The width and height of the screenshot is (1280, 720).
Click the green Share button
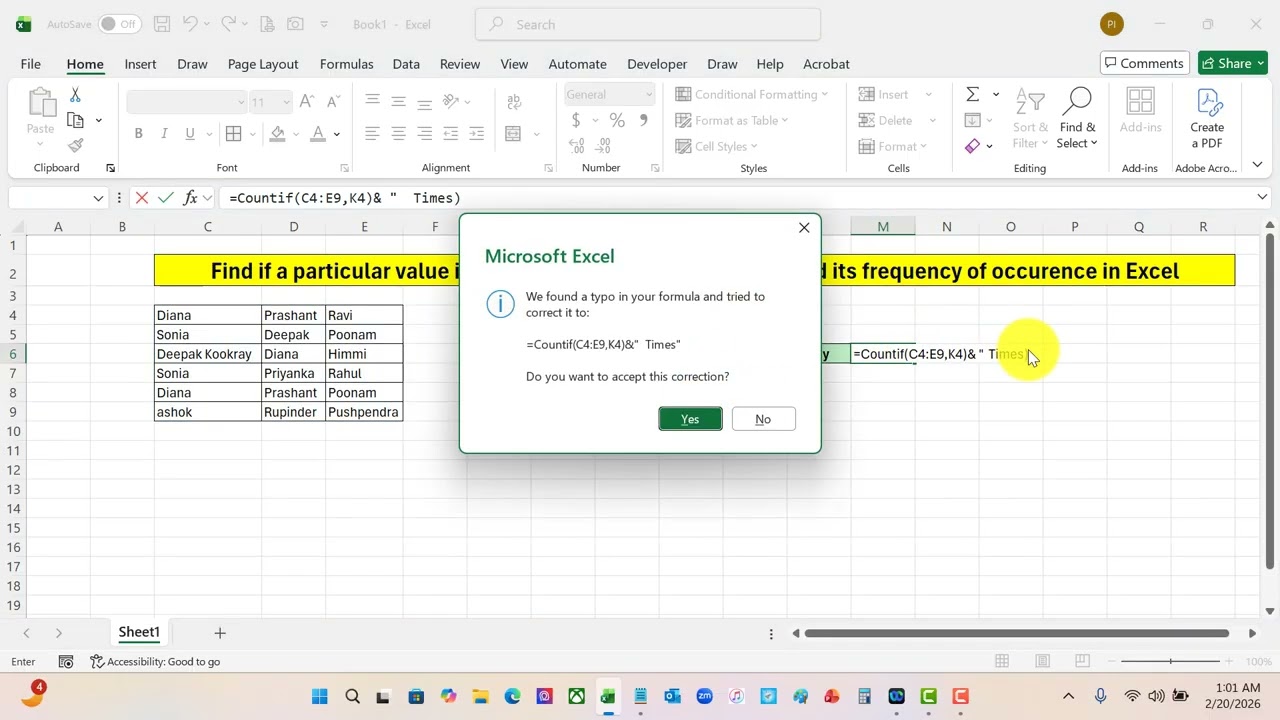[x=1233, y=63]
